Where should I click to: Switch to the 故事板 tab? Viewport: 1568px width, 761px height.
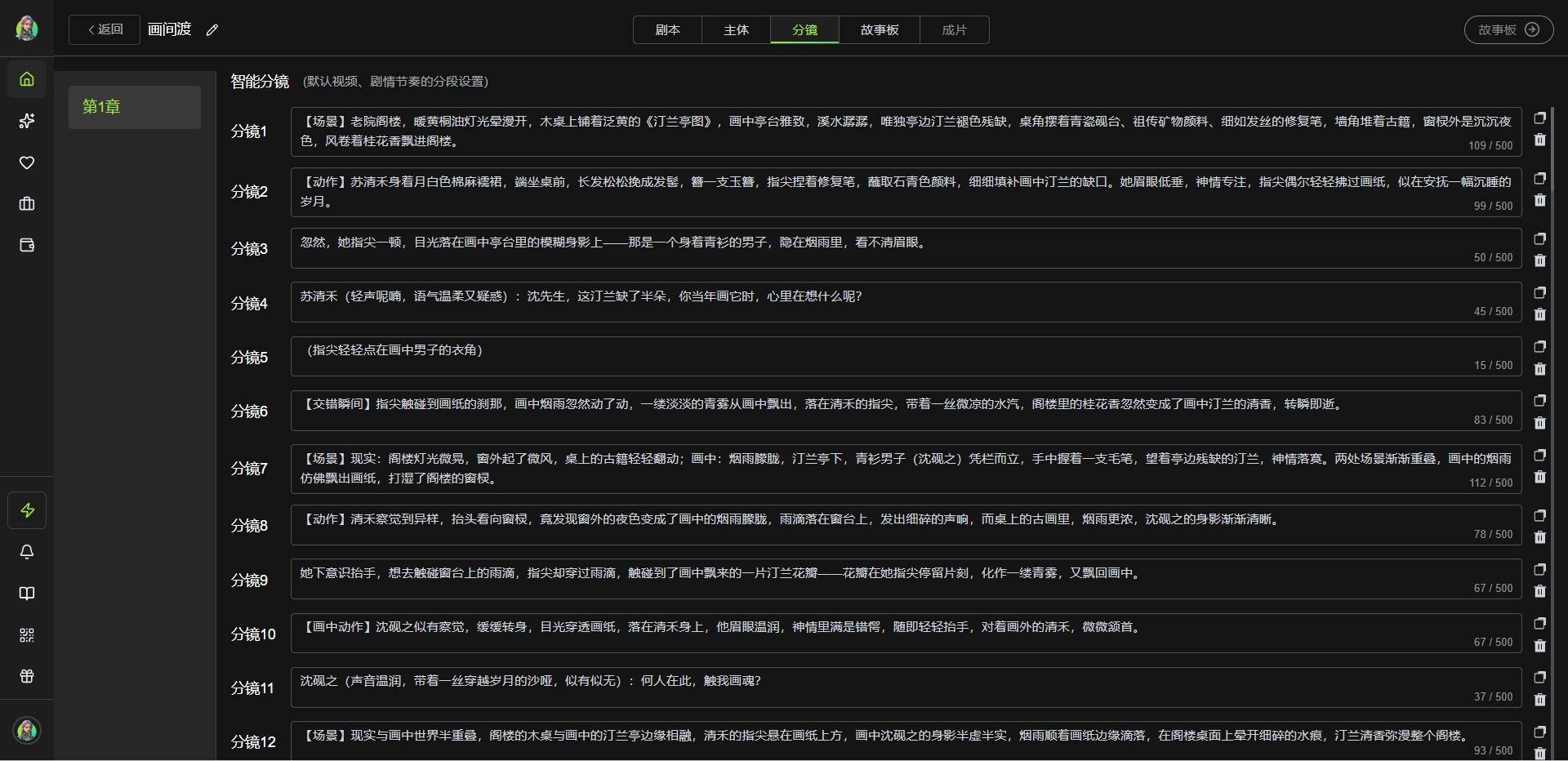point(879,30)
